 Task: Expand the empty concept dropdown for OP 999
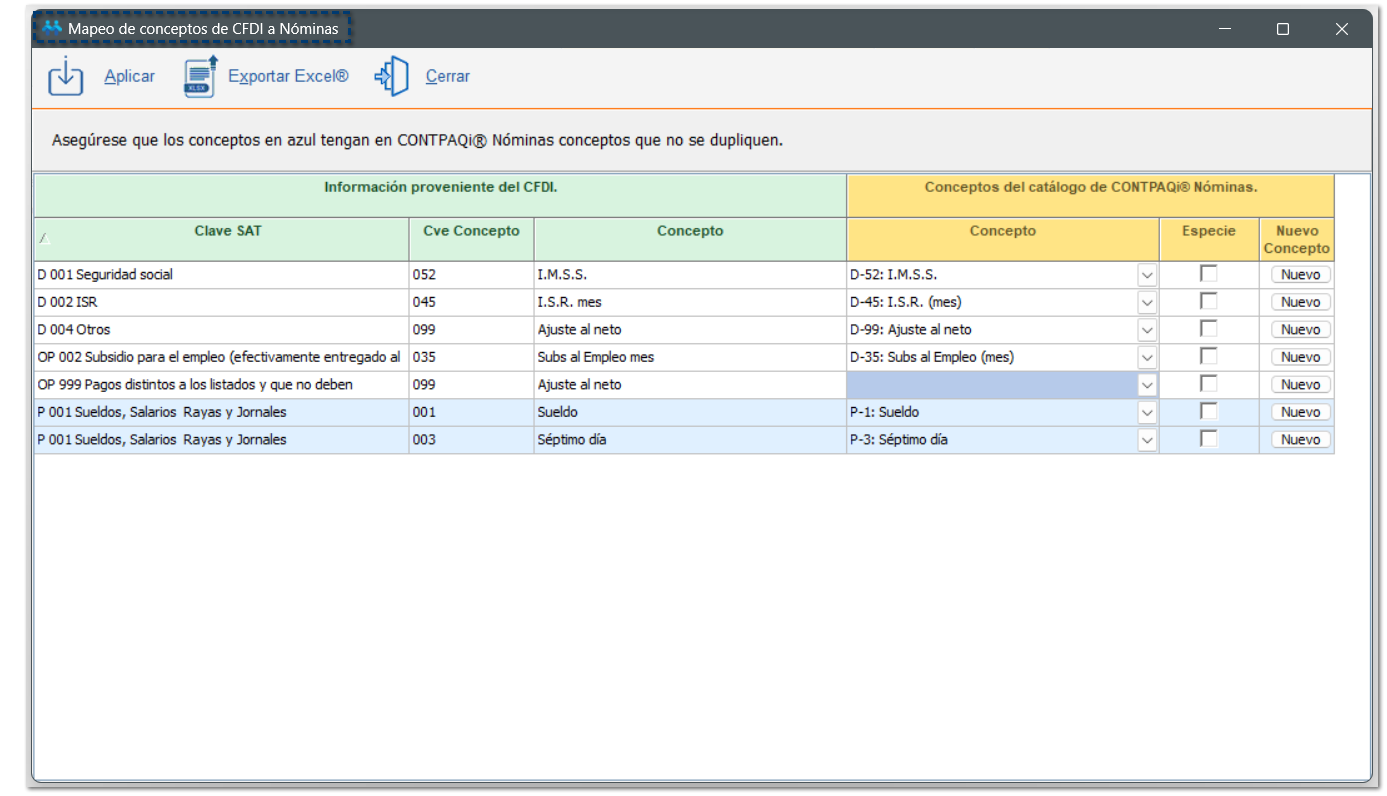point(1147,385)
